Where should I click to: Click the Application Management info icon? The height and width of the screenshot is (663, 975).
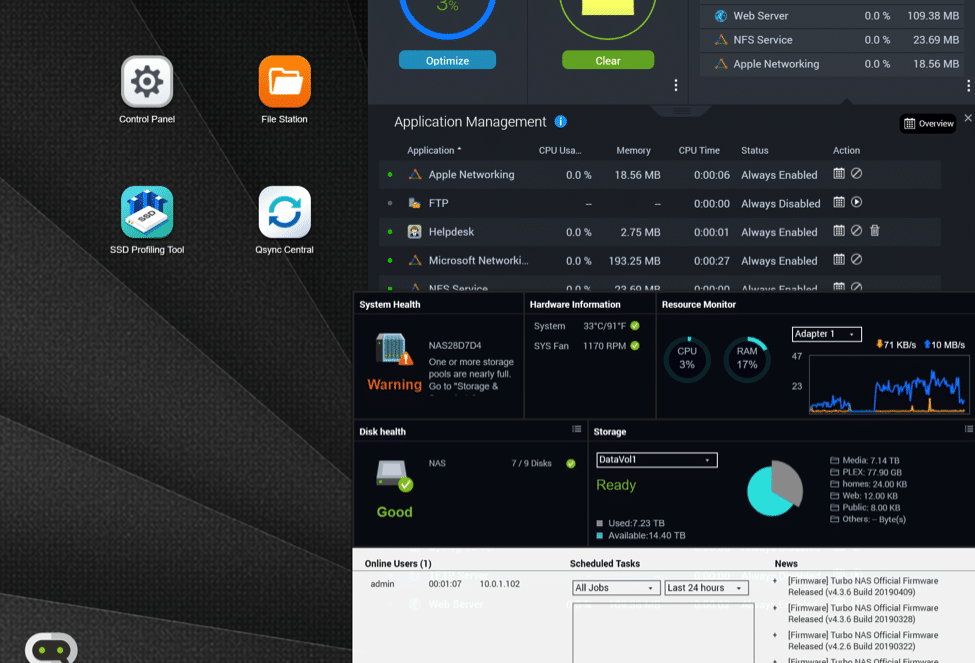(561, 121)
